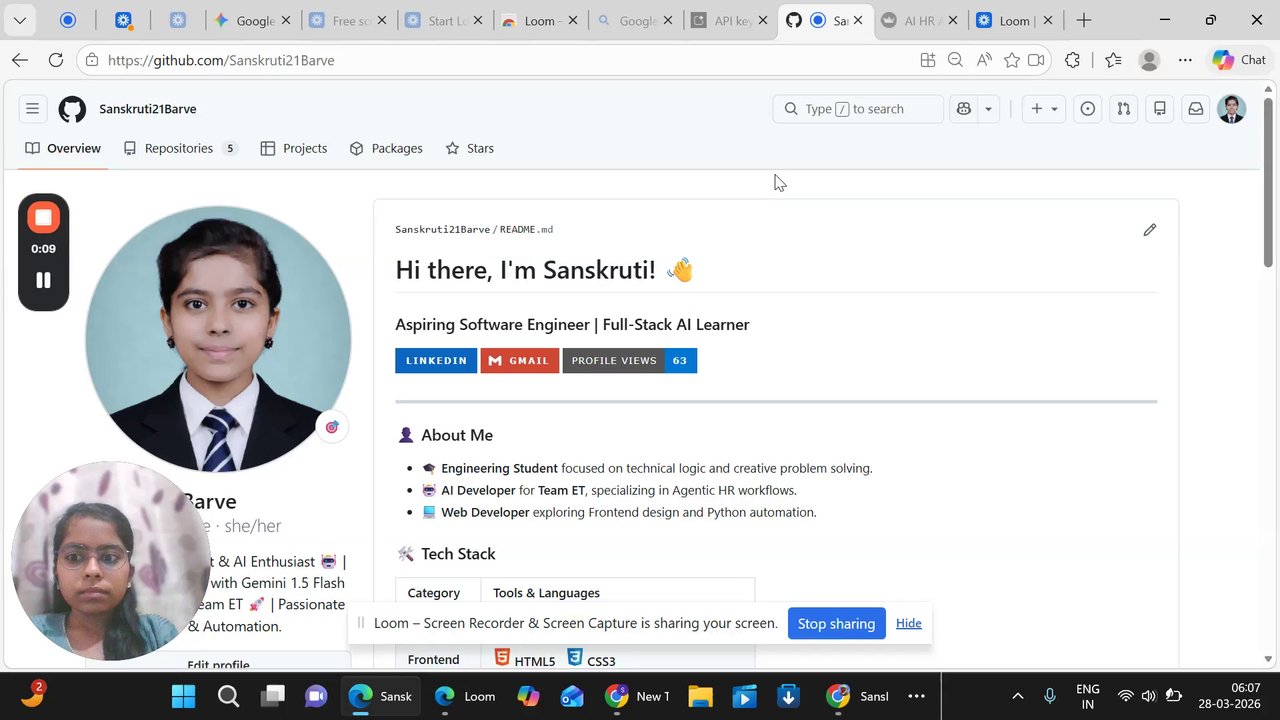Click the Gmail badge
Screen dimensions: 1280x720
pyautogui.click(x=520, y=360)
